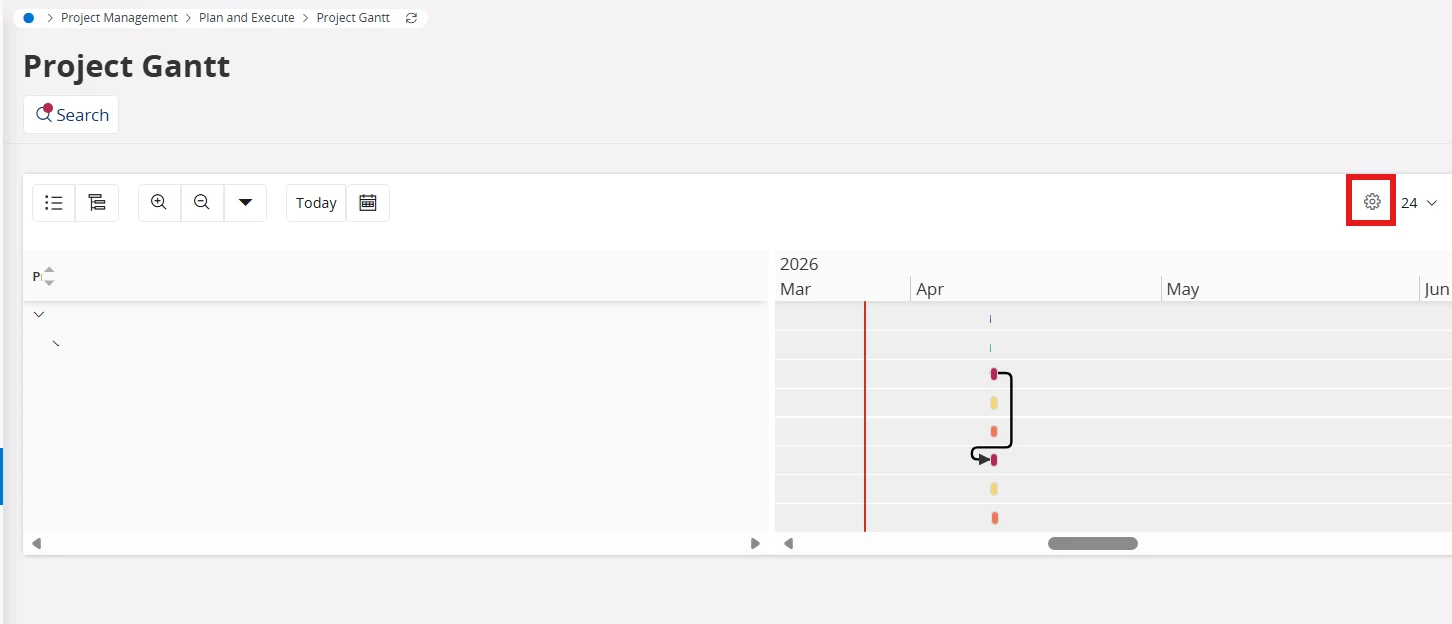Open the Gantt settings gear

click(x=1372, y=202)
